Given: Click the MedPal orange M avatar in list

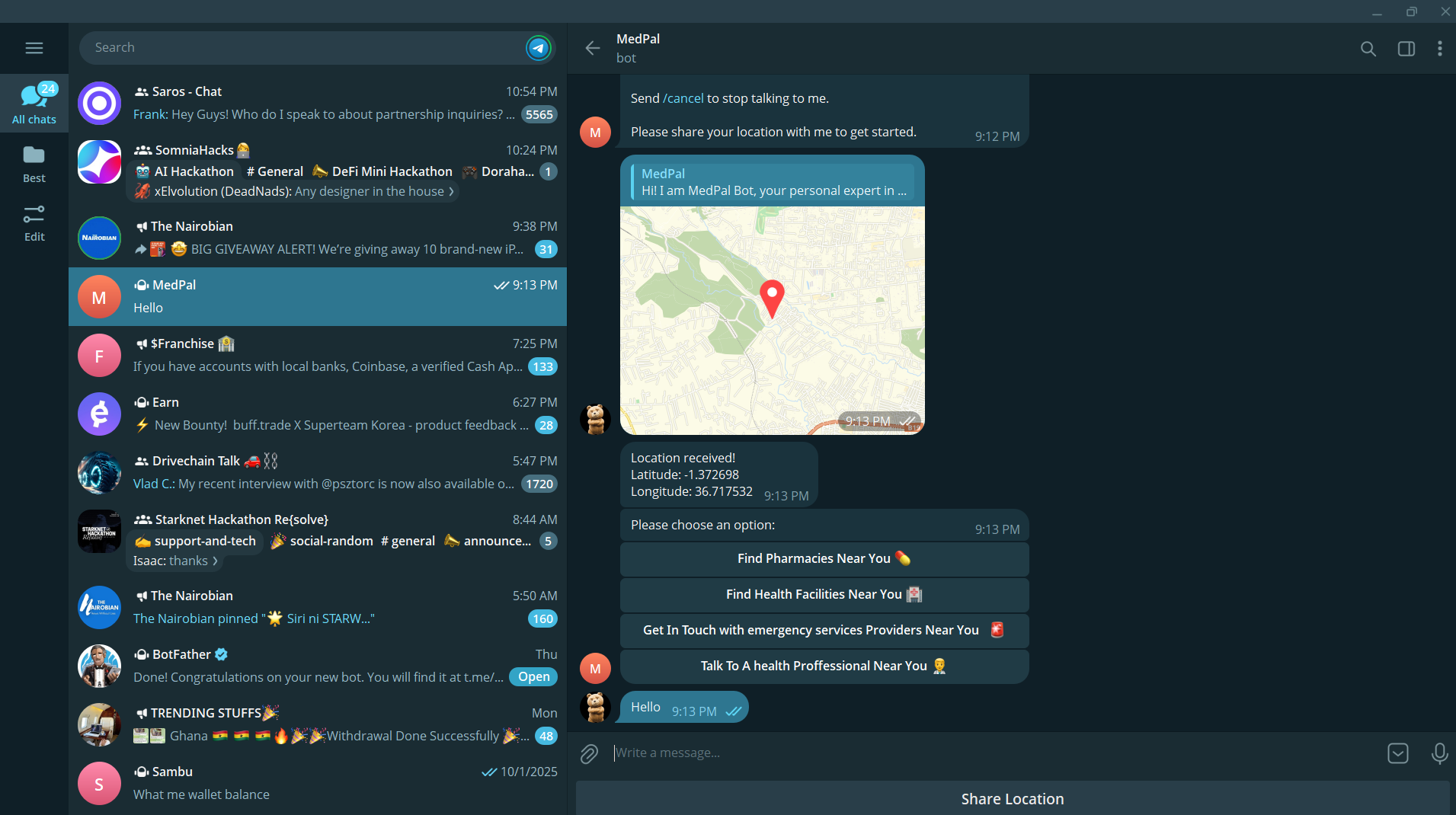Looking at the screenshot, I should click(x=99, y=296).
